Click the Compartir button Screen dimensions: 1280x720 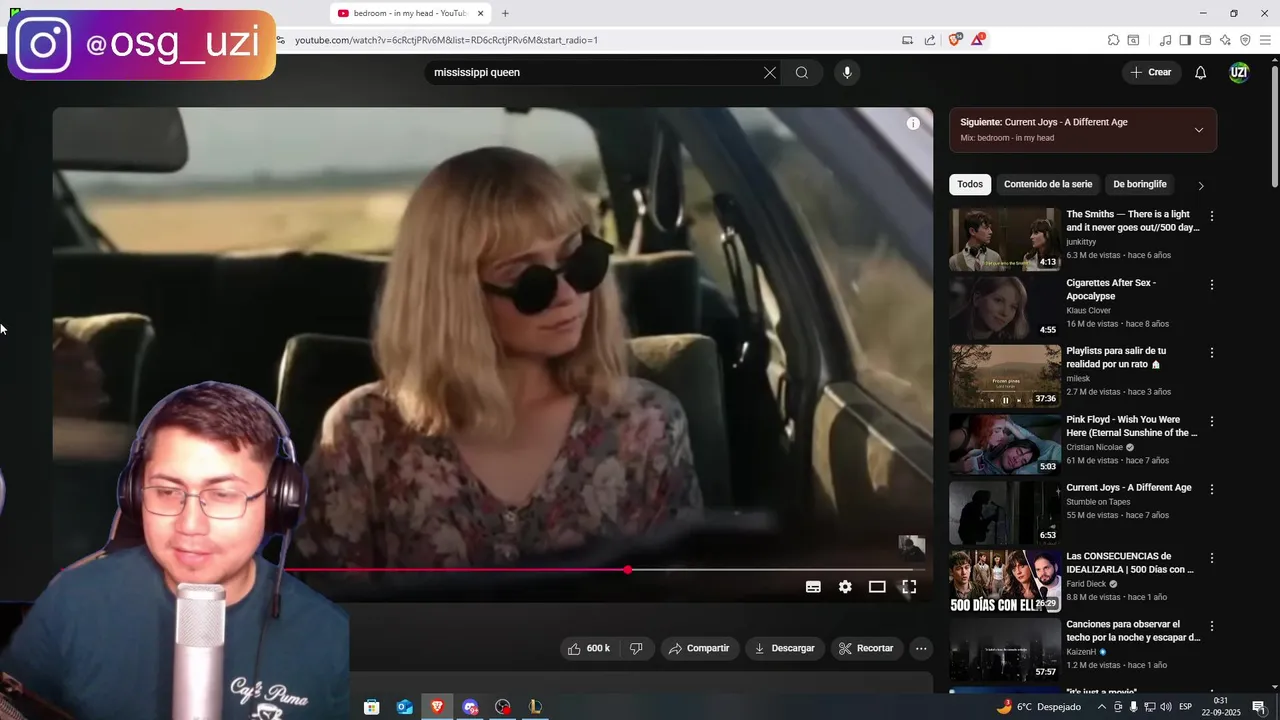point(700,648)
